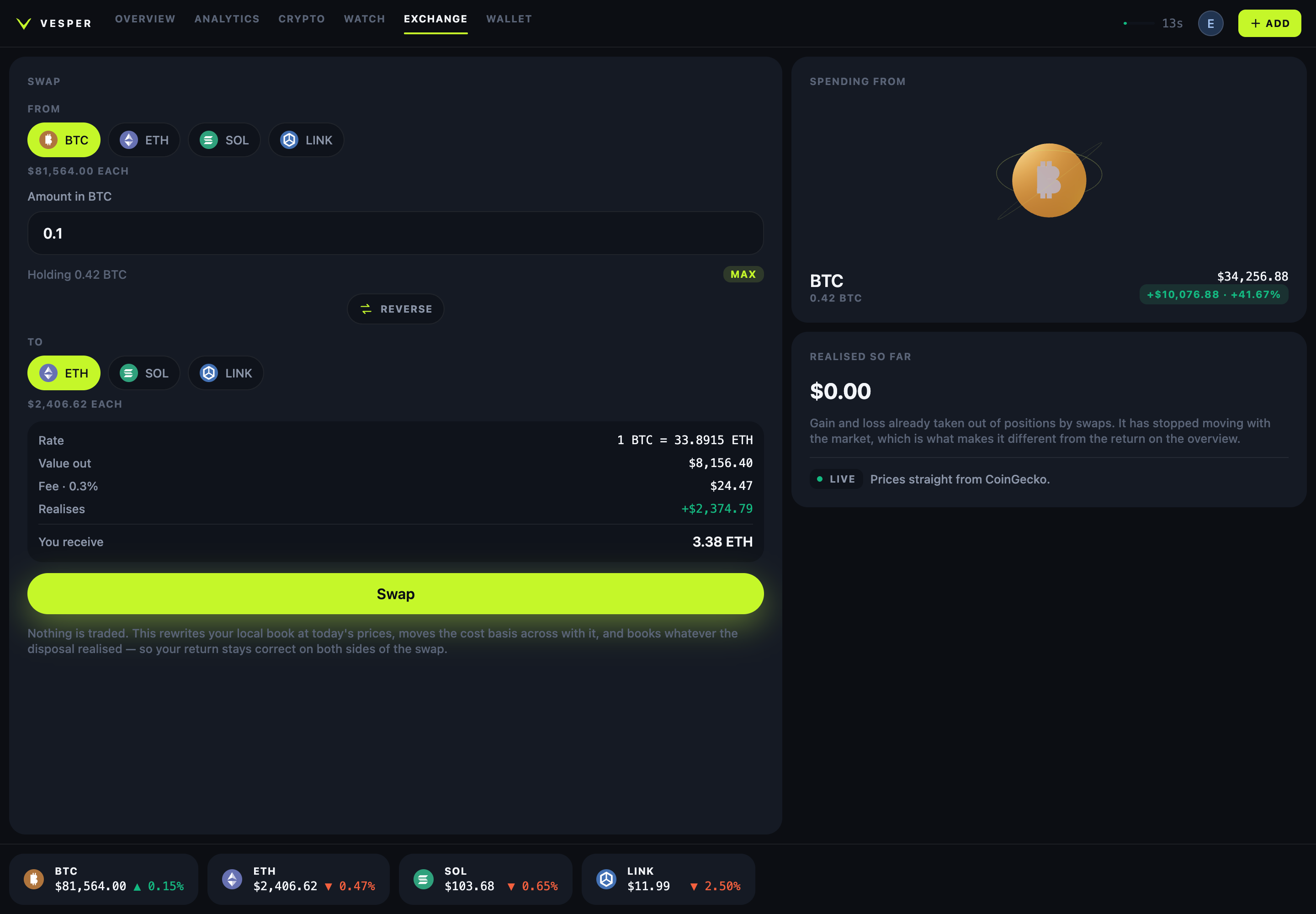
Task: Click the Value out amount $8,156.40
Action: tap(721, 463)
